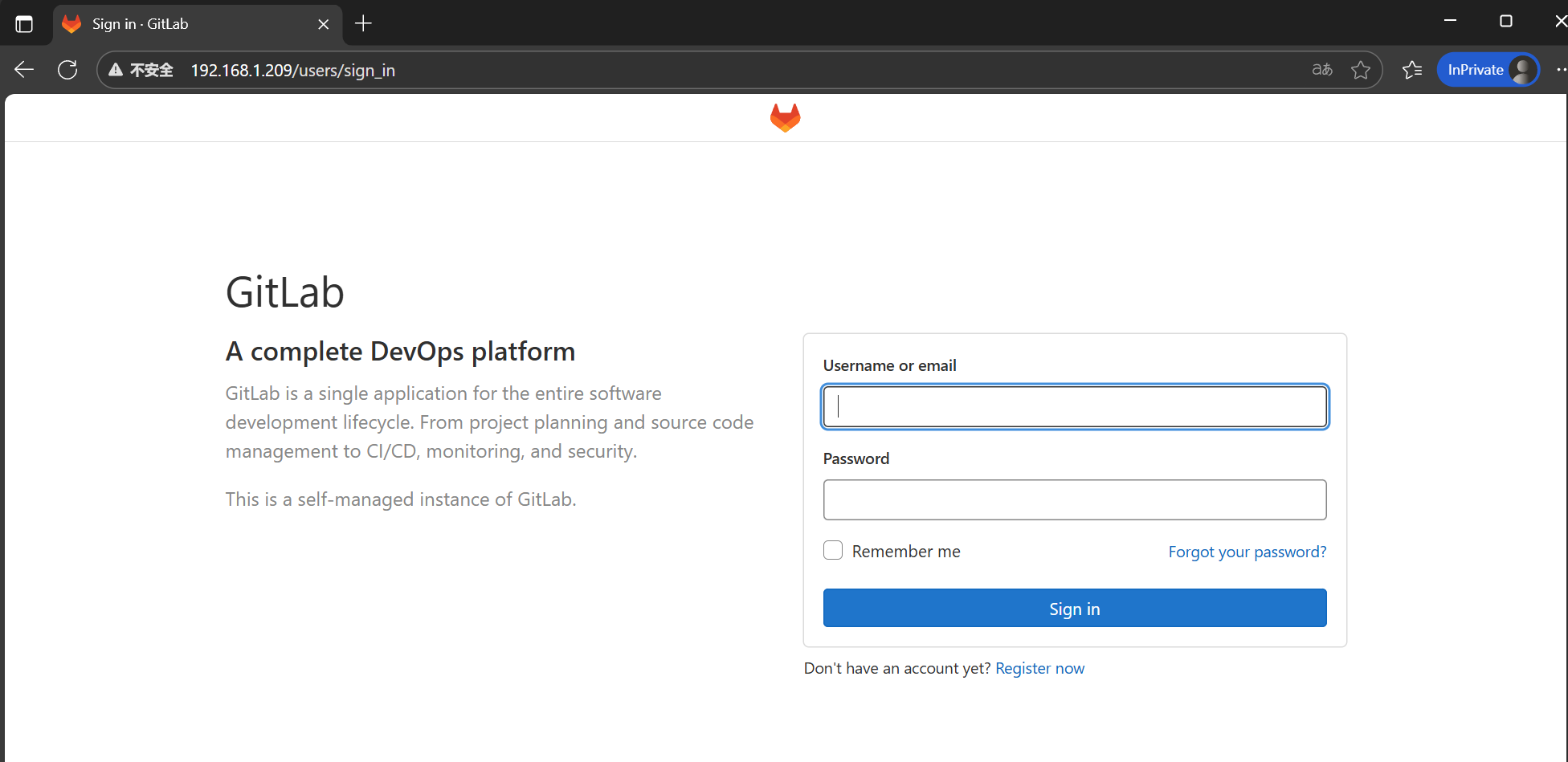This screenshot has width=1568, height=762.
Task: Open the read aloud feature icon
Action: [1321, 70]
